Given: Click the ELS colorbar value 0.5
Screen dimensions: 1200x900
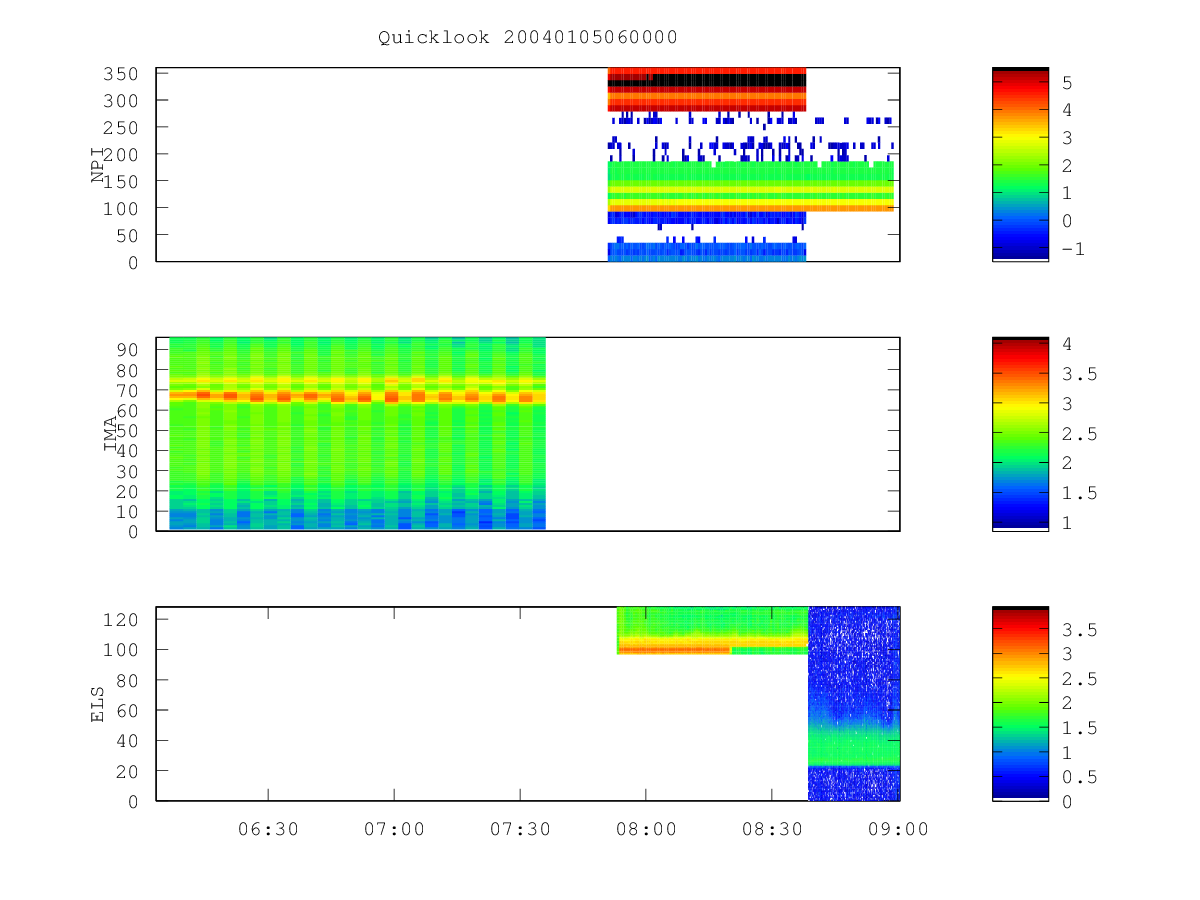Looking at the screenshot, I should (1080, 777).
